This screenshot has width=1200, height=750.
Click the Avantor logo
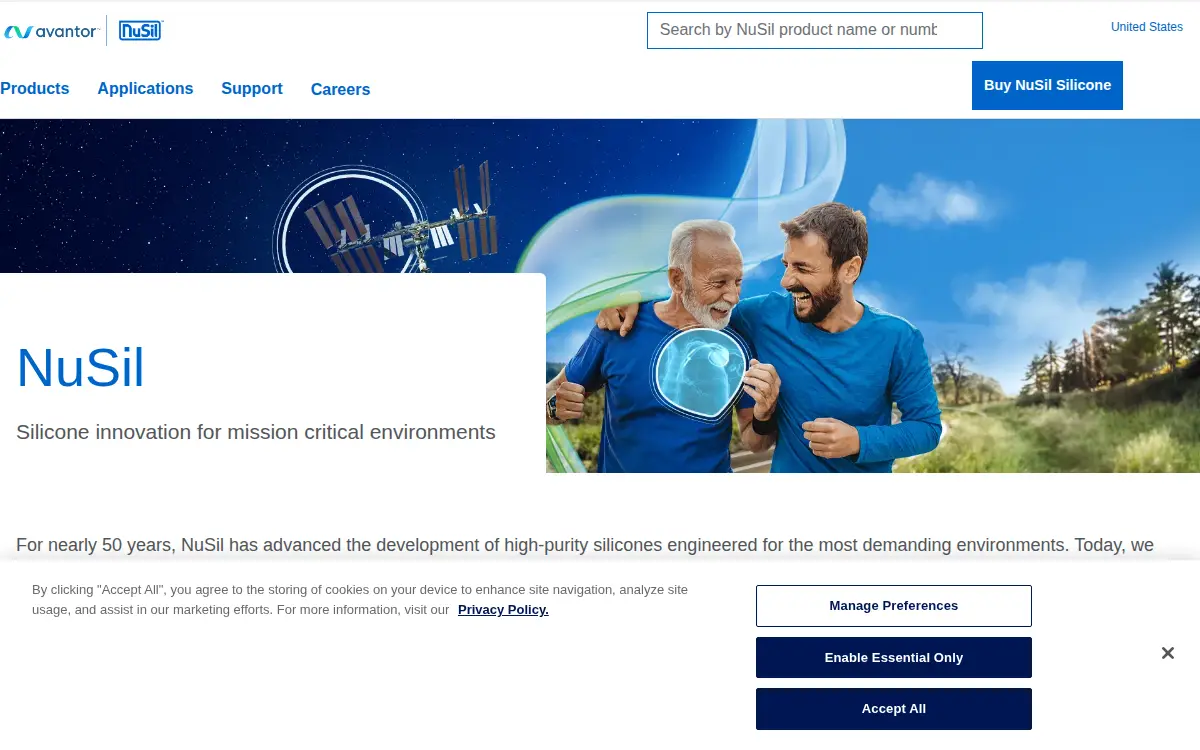tap(50, 31)
